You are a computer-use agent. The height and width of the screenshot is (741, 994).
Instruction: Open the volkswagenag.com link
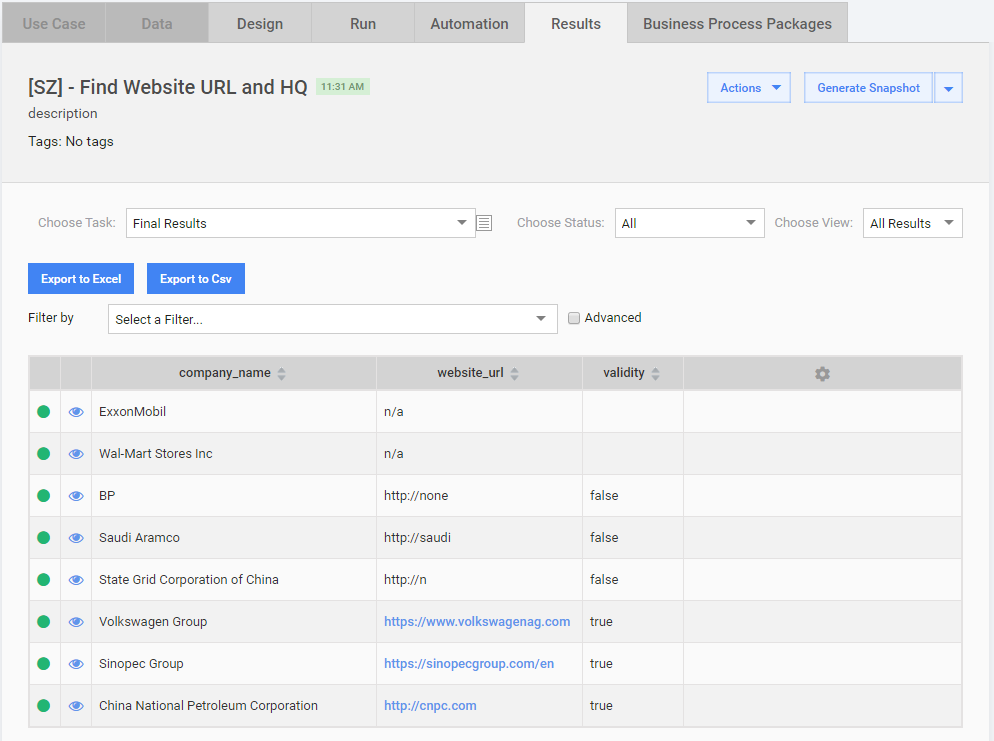click(477, 622)
